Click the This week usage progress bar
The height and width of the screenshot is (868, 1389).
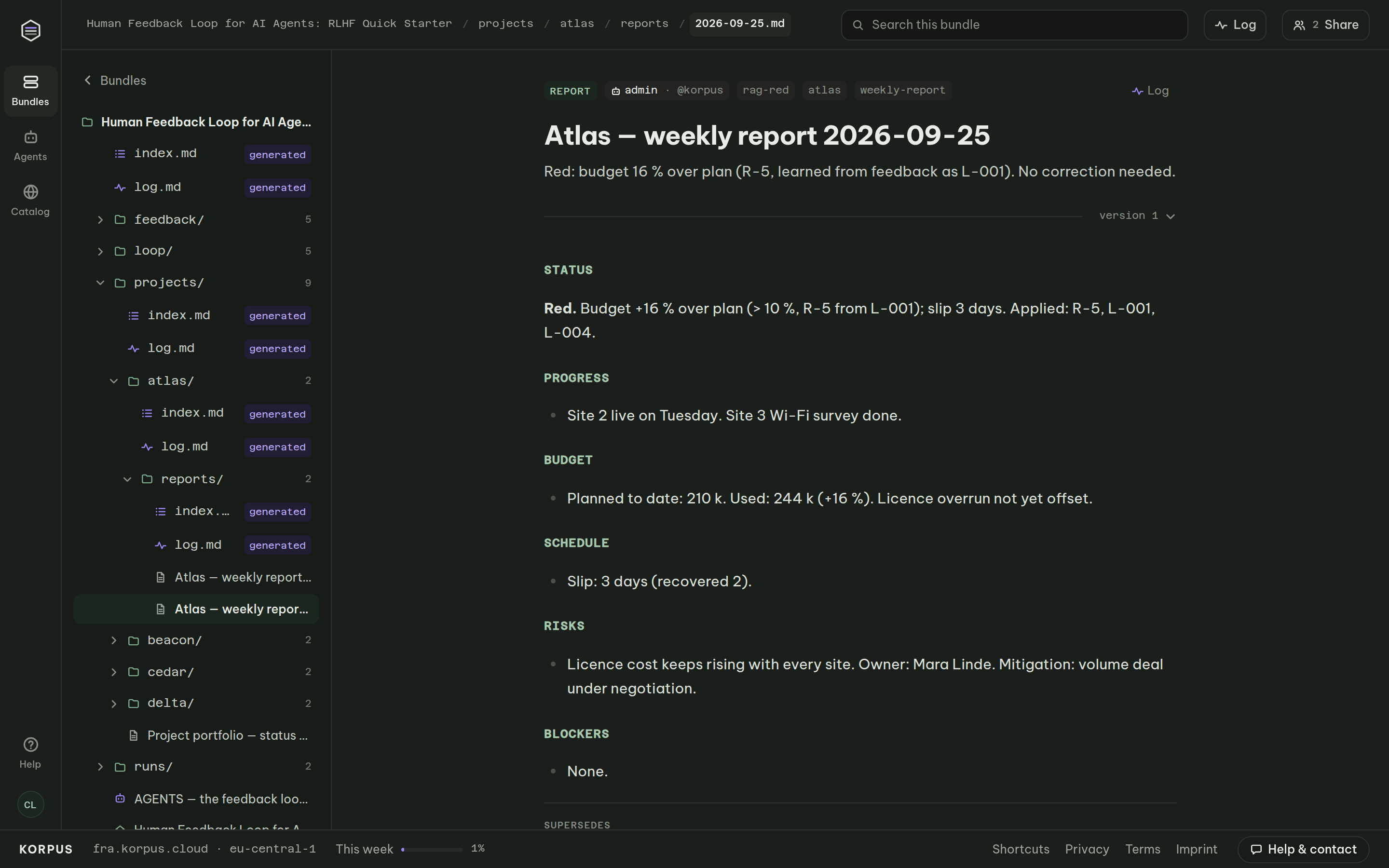pos(432,849)
